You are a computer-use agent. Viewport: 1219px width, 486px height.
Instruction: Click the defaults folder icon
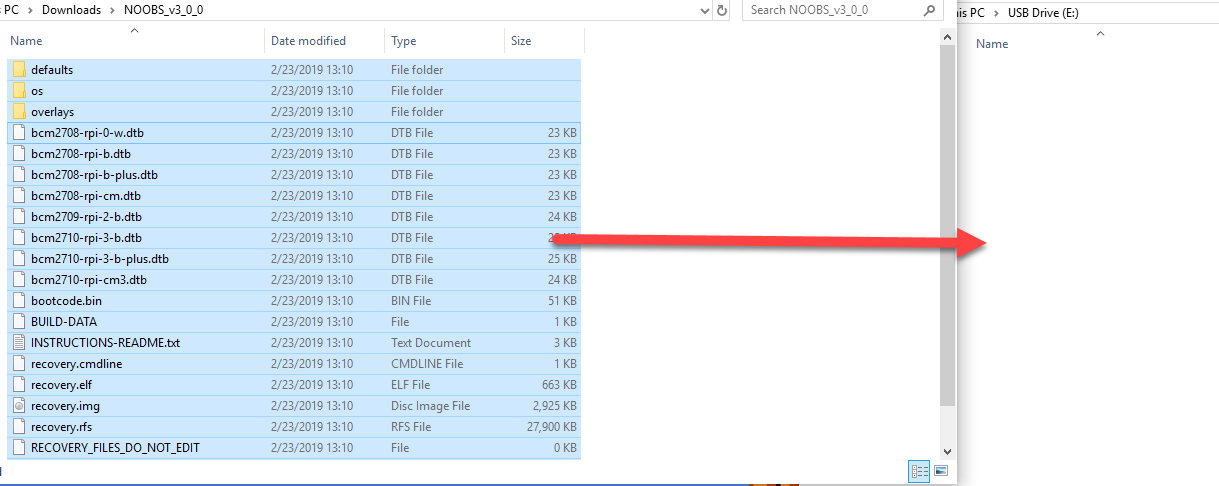tap(19, 70)
